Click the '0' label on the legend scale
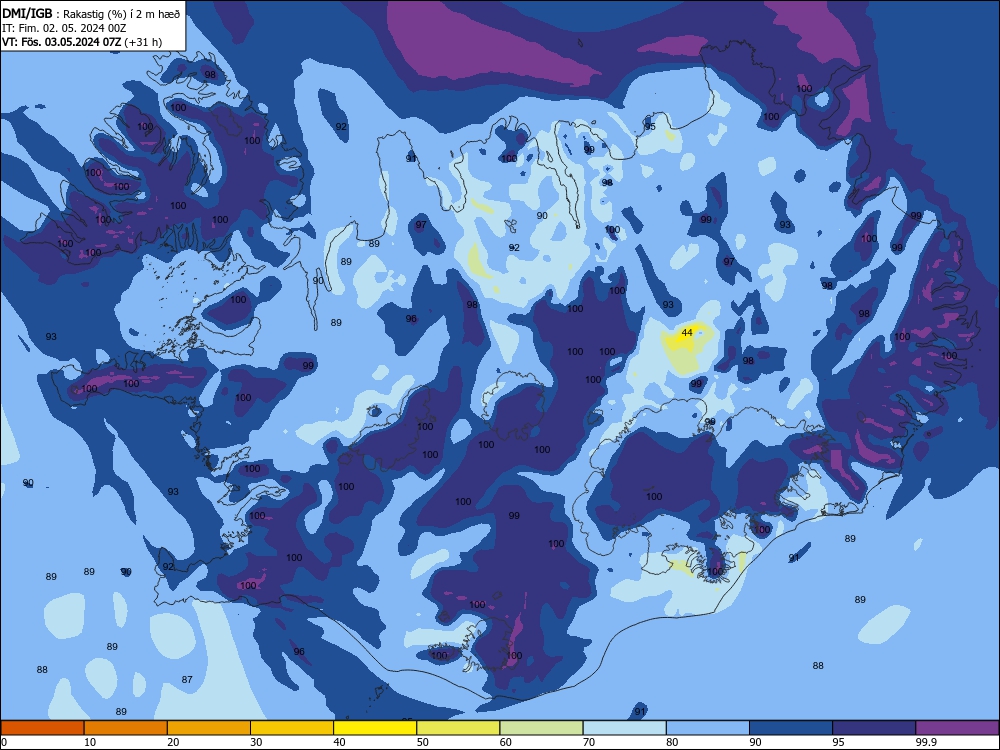The image size is (1000, 750). [x=4, y=742]
